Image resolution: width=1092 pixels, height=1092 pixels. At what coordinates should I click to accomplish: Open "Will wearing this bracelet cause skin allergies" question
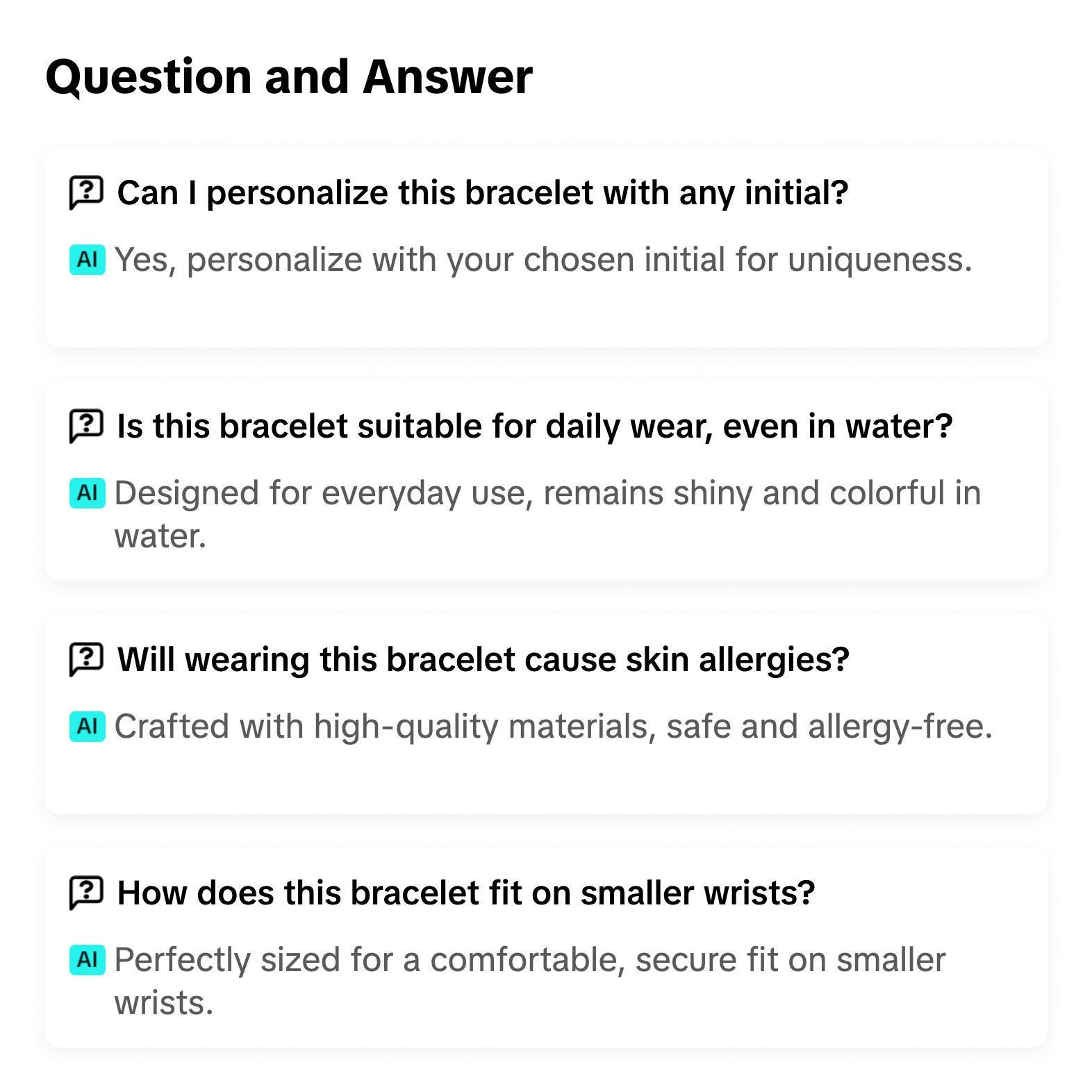click(483, 659)
